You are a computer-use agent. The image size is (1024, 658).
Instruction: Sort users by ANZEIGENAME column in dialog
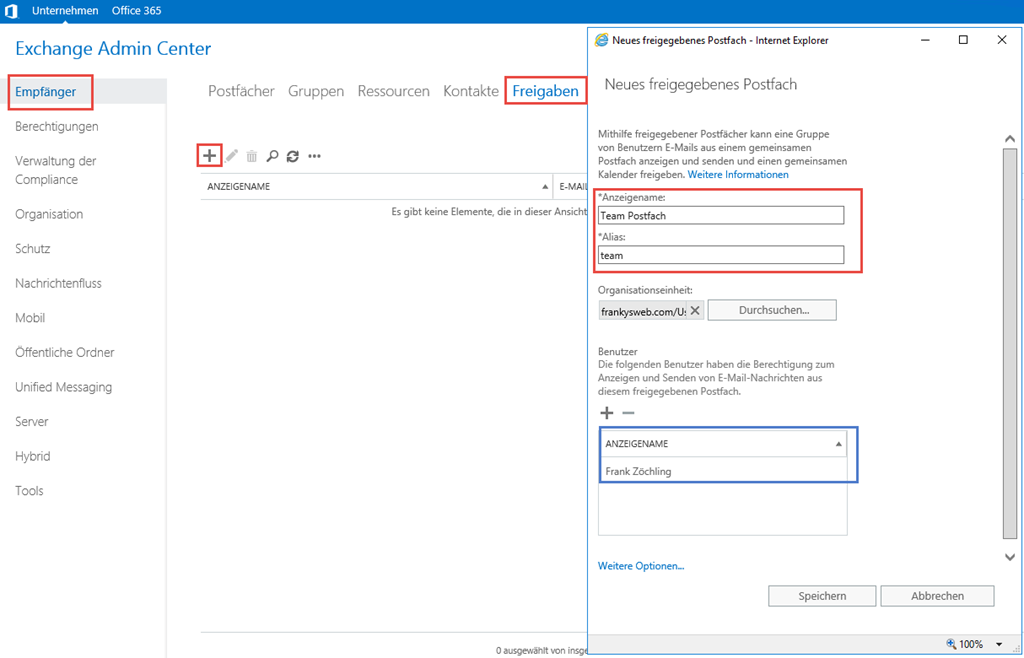tap(722, 443)
